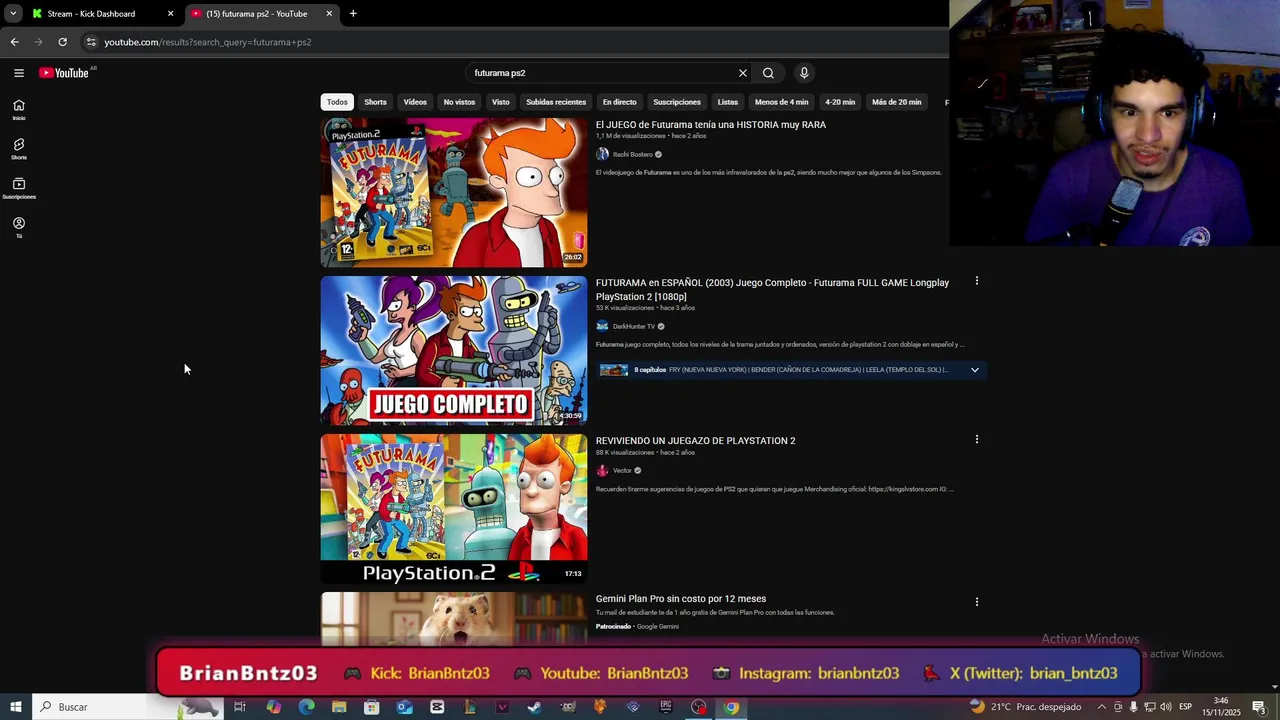
Task: Open the PlayStation 2 Futurama thumbnail by Vector
Action: coord(454,509)
